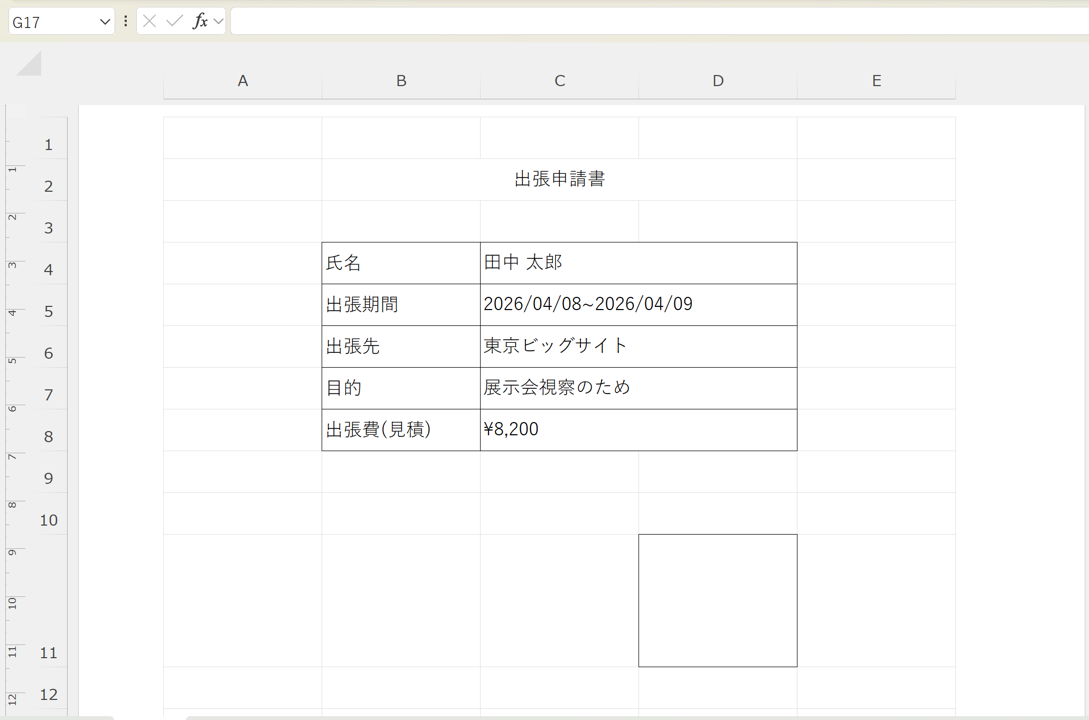
Task: Click the cancel (X) icon in the formula bar
Action: (148, 20)
